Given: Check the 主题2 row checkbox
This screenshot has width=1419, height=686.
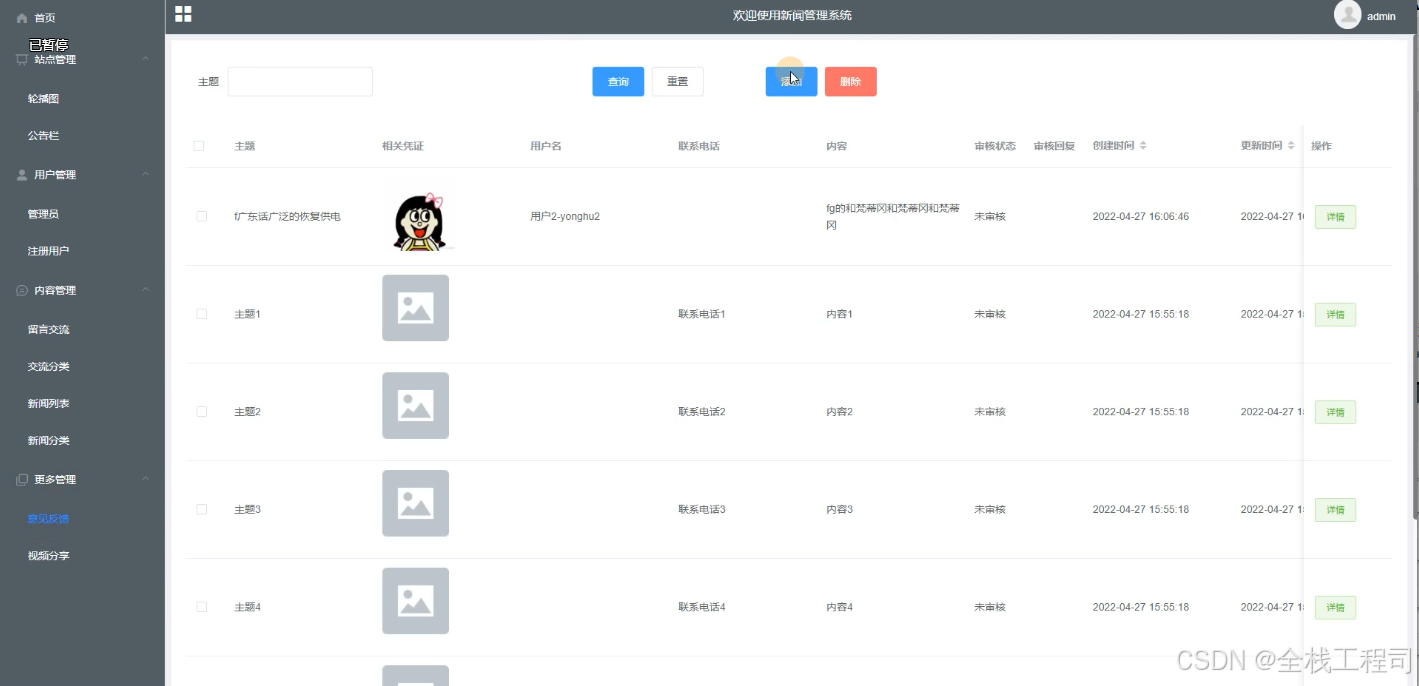Looking at the screenshot, I should pyautogui.click(x=202, y=412).
